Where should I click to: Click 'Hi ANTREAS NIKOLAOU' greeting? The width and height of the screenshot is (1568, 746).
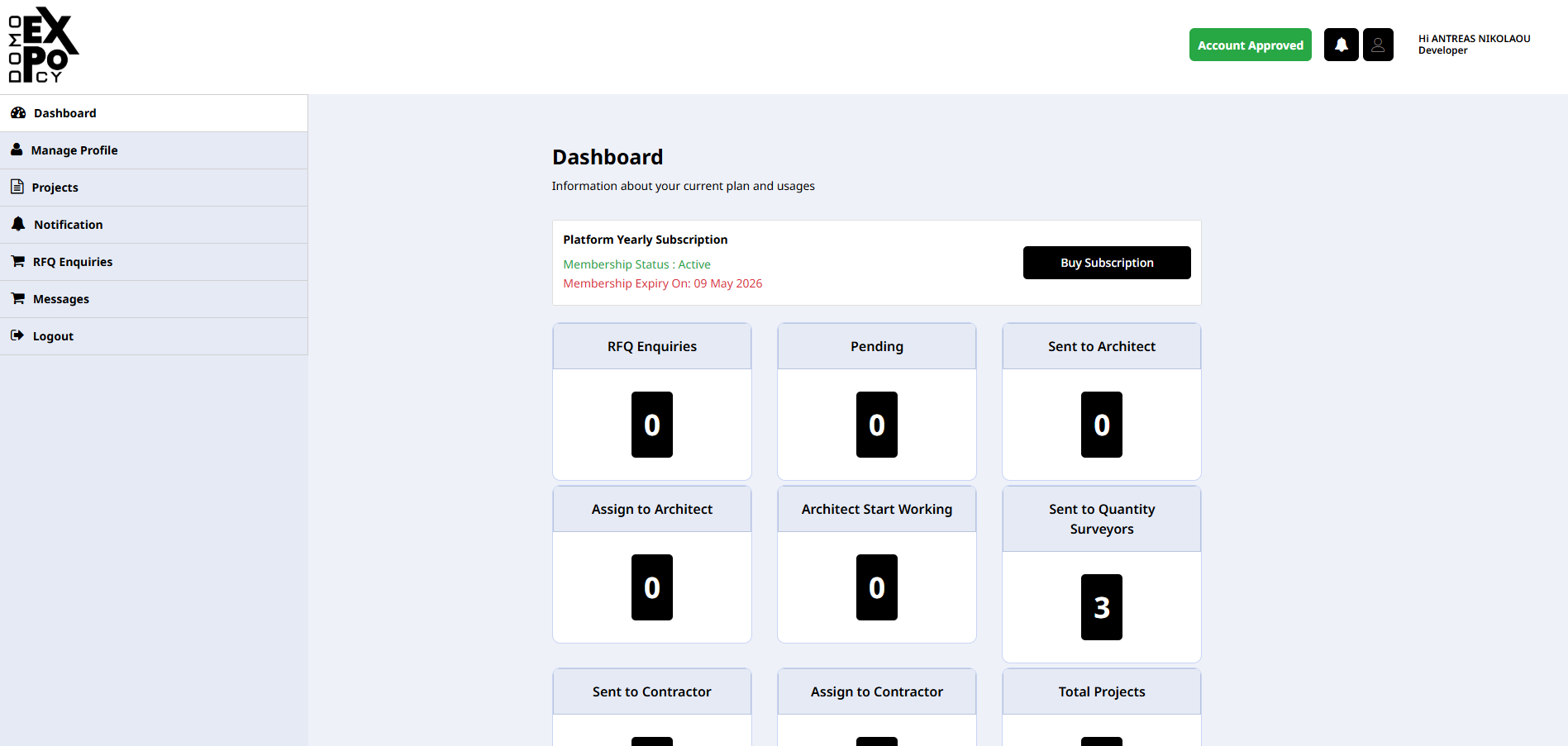[x=1474, y=39]
